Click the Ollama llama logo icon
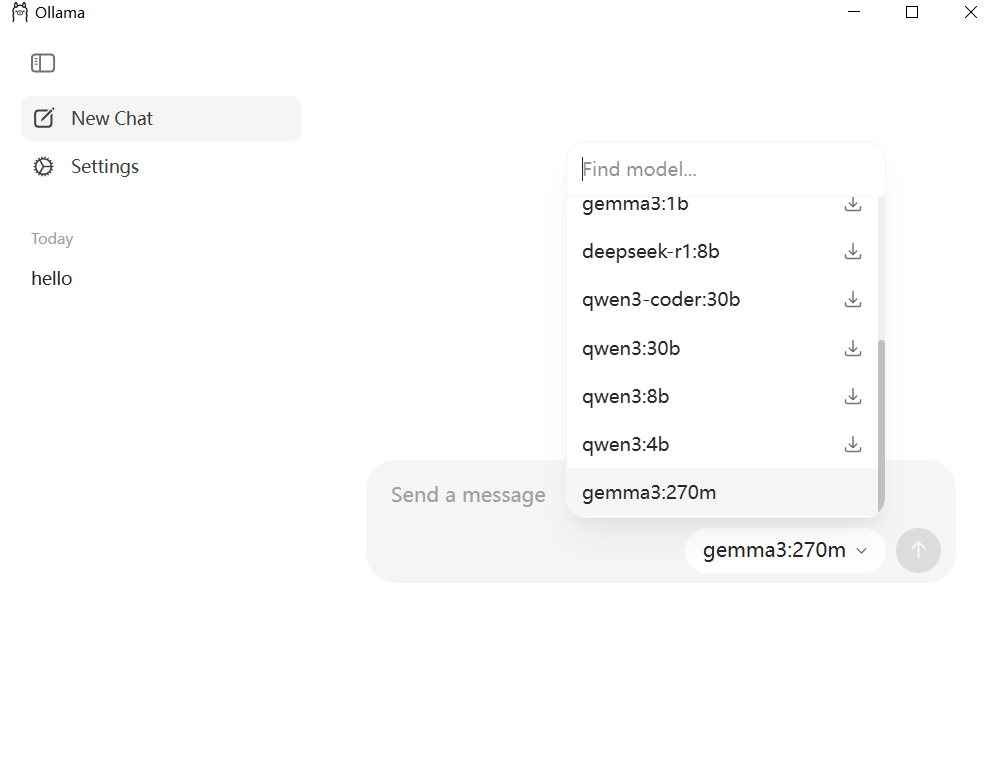The height and width of the screenshot is (782, 1000). click(20, 13)
